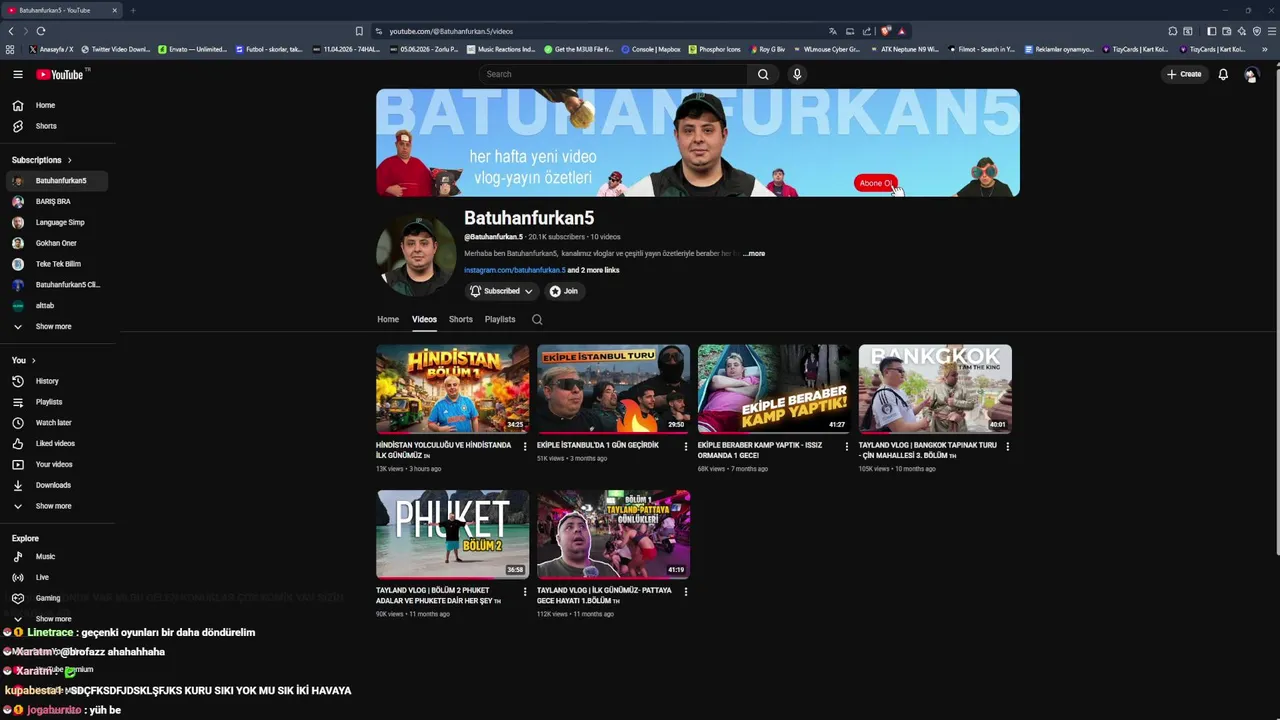Play Ekiple Beraber Kamp Yaptık thumbnail
The image size is (1280, 720).
[774, 389]
